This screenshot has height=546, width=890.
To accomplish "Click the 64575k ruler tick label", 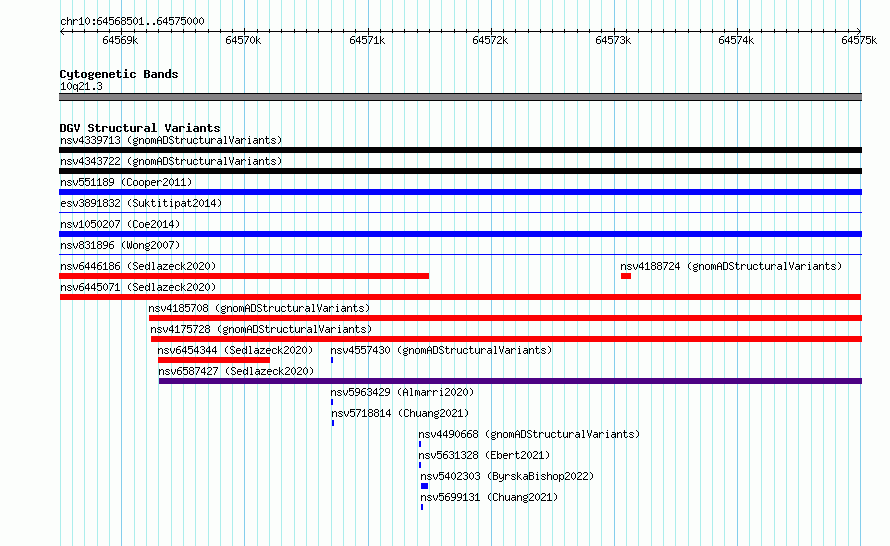I will 859,40.
